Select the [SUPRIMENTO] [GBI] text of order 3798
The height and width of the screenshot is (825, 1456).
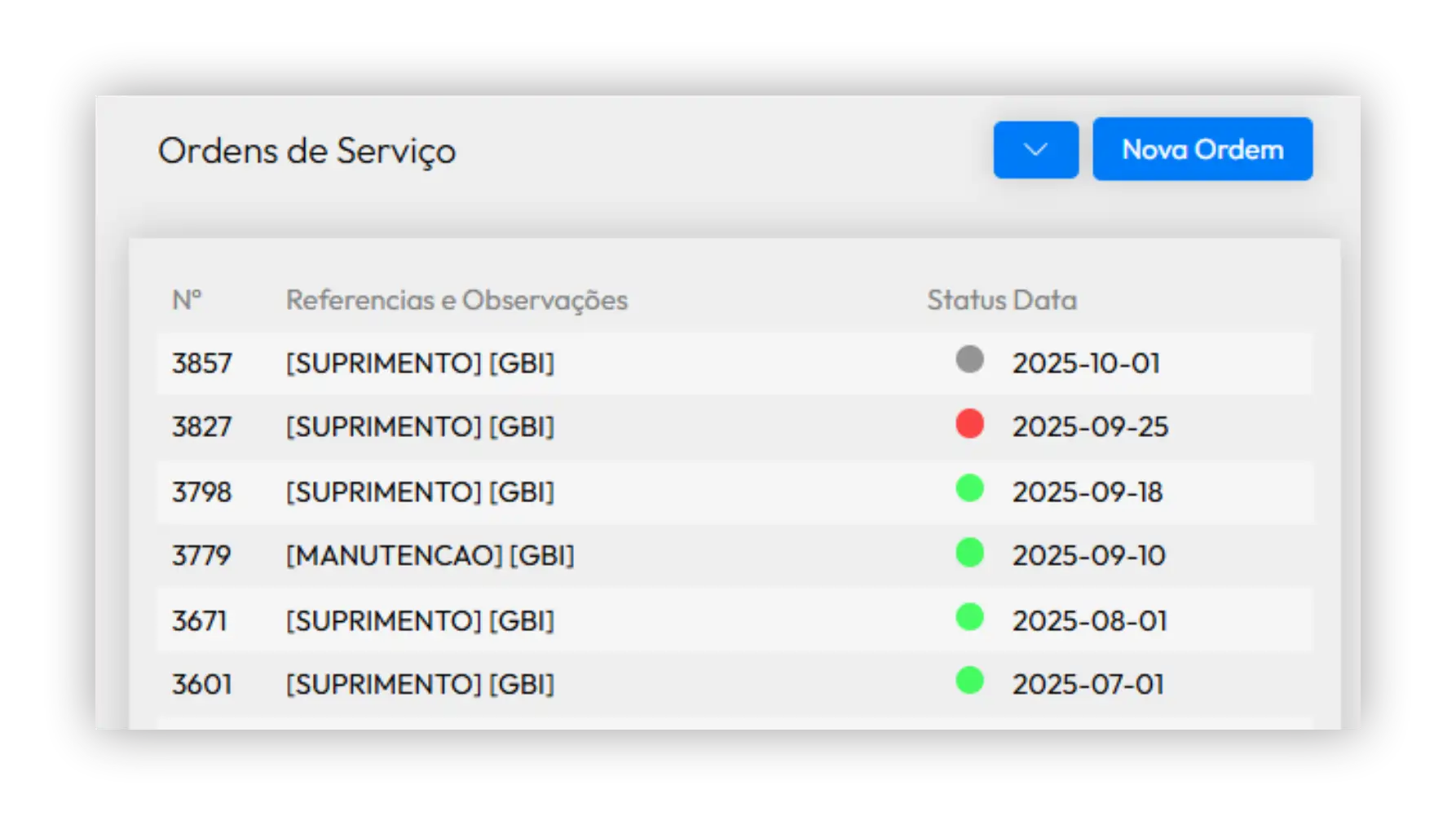click(420, 492)
